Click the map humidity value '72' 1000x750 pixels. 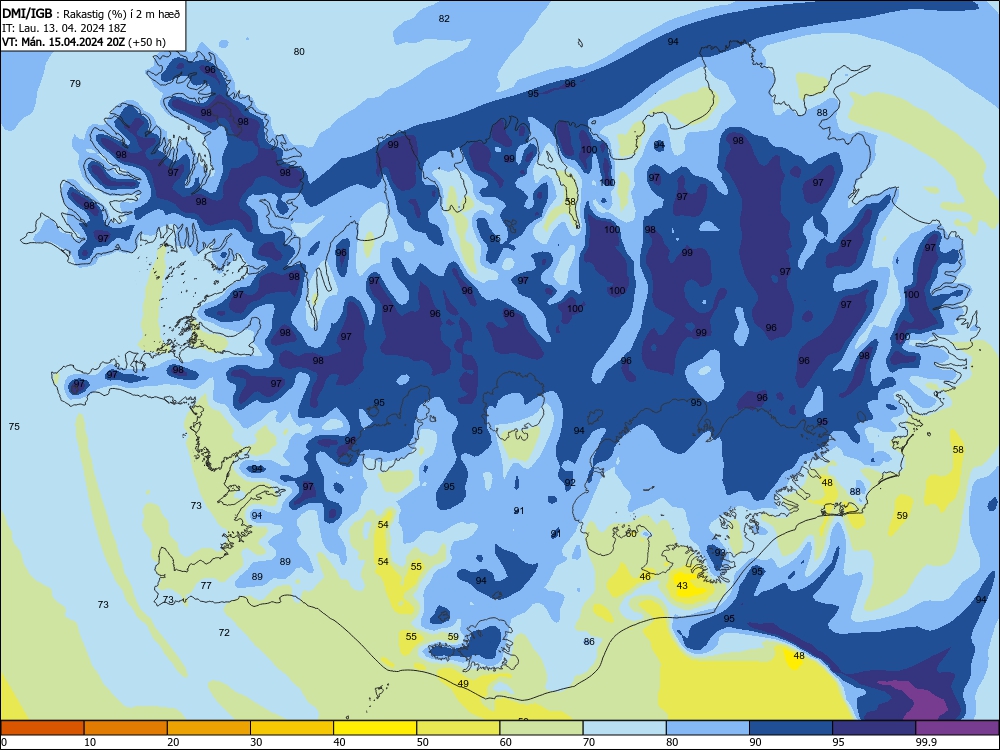pos(224,633)
